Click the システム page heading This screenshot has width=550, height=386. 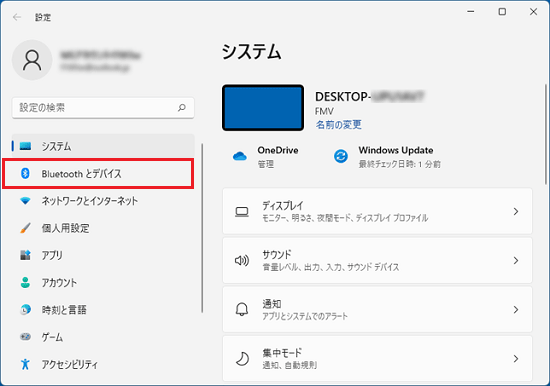point(251,52)
